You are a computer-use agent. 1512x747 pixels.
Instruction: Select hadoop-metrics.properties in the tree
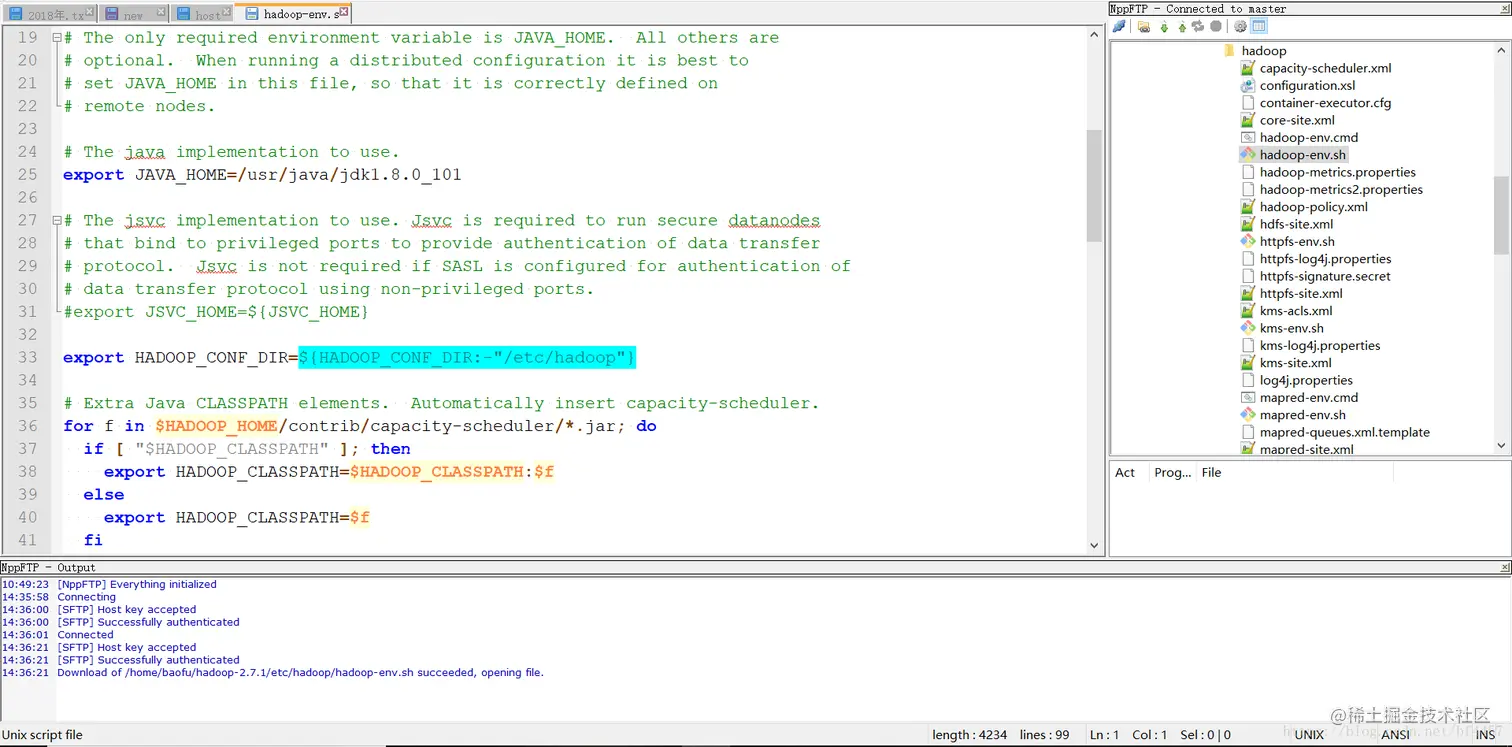[1338, 172]
